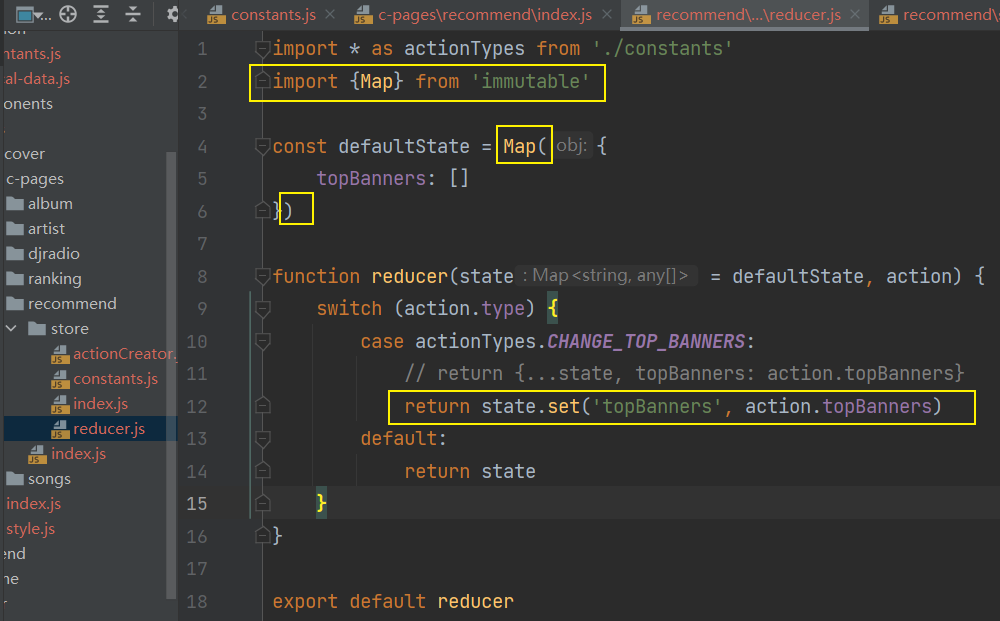Click JS icon on constants.js tab
The height and width of the screenshot is (621, 1000).
click(217, 15)
